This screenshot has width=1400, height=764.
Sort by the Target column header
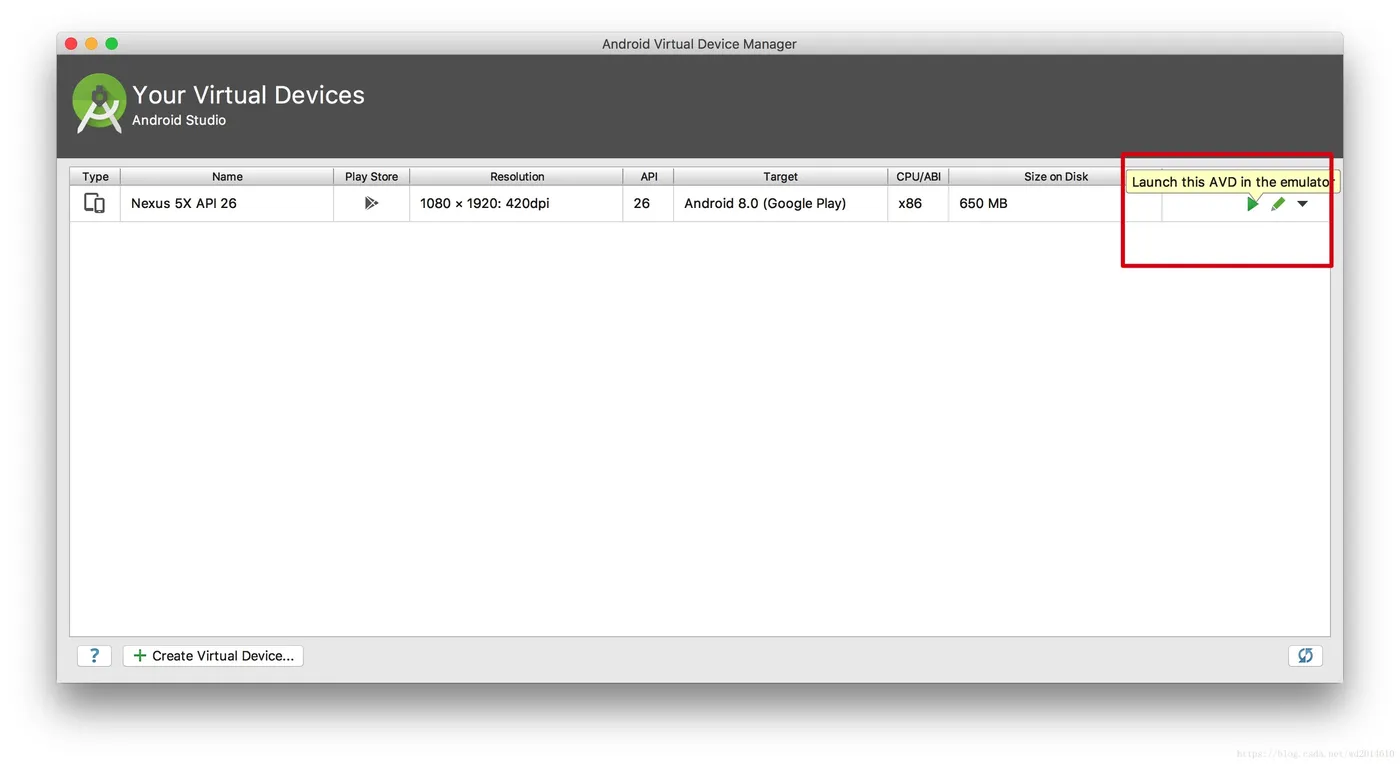pyautogui.click(x=780, y=176)
